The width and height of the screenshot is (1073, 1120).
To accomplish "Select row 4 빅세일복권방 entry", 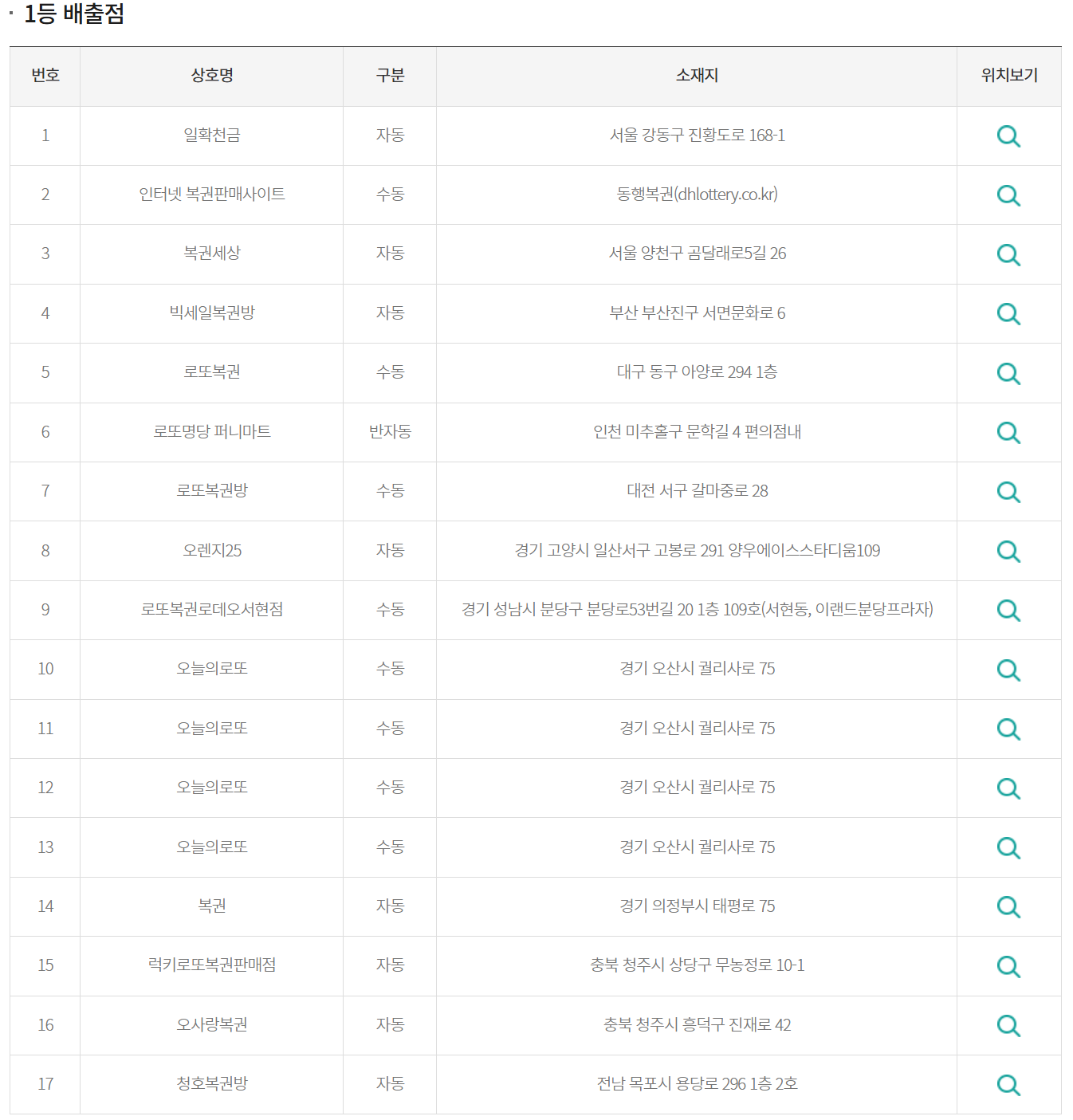I will point(211,313).
